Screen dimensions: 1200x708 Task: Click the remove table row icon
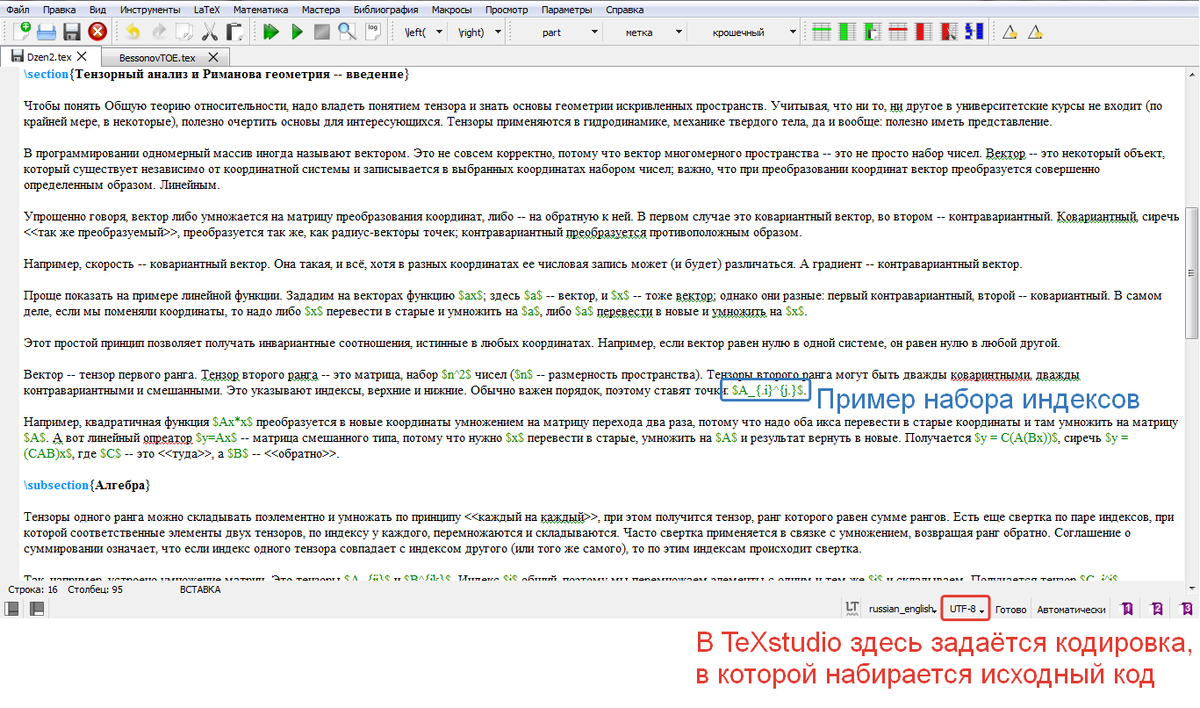(x=897, y=31)
